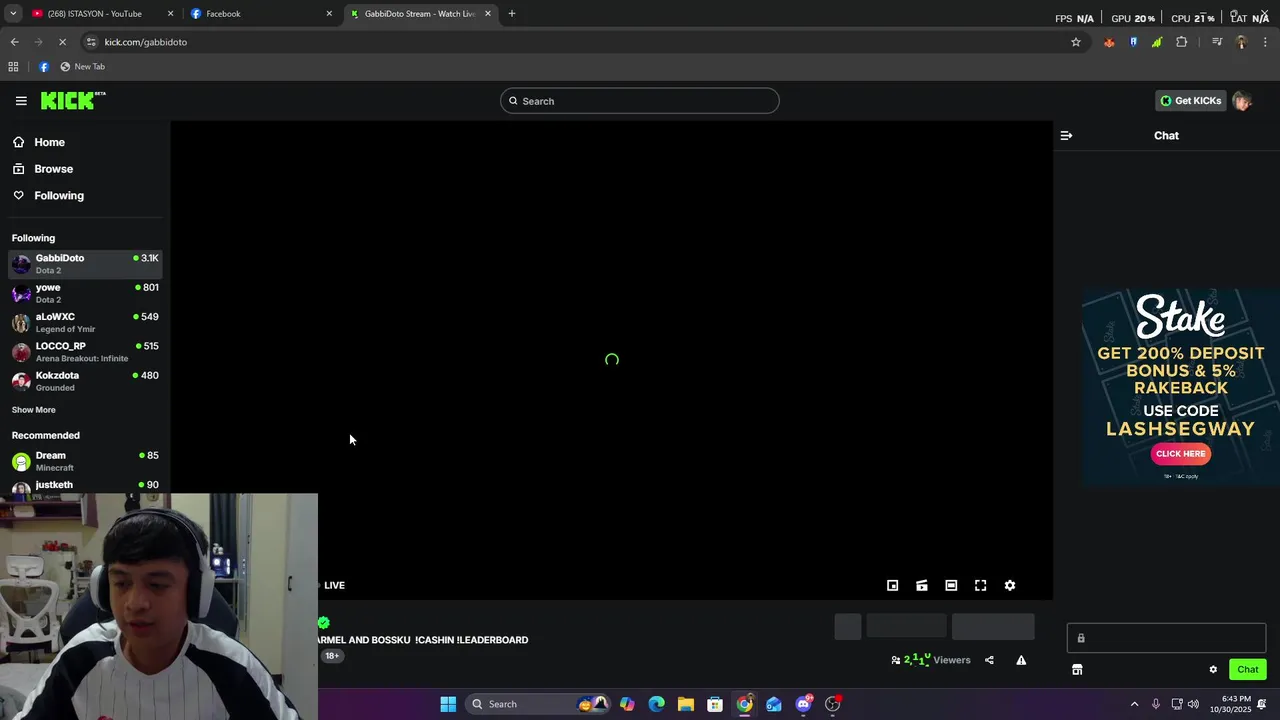Open the MetaMask fox extension
The image size is (1280, 720).
pyautogui.click(x=1109, y=42)
